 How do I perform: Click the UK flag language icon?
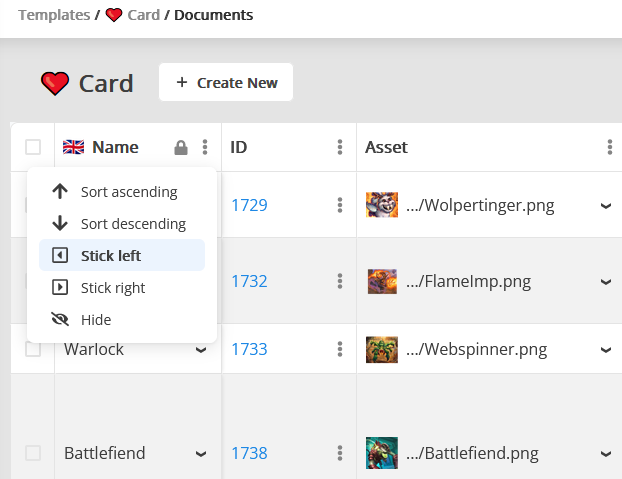click(x=73, y=147)
